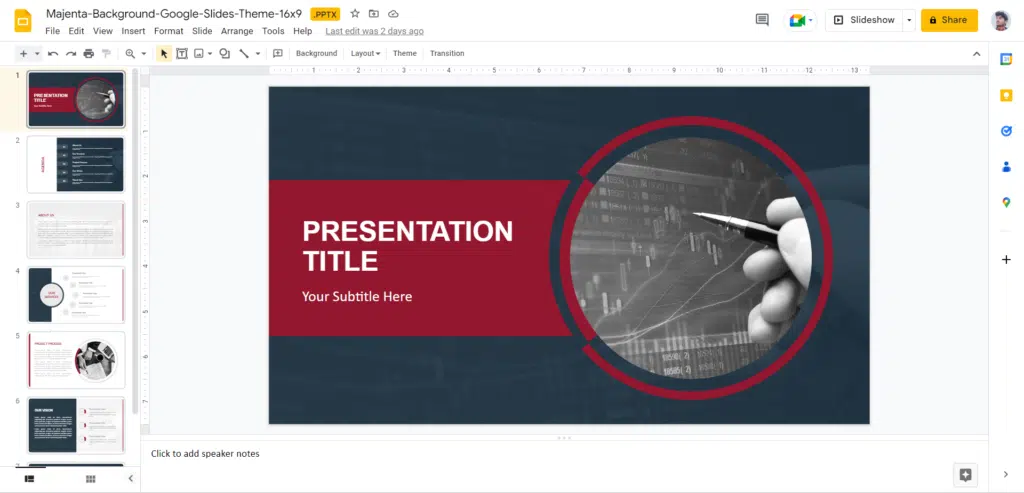The width and height of the screenshot is (1024, 493).
Task: Expand the Slideshow options arrow
Action: [x=908, y=20]
